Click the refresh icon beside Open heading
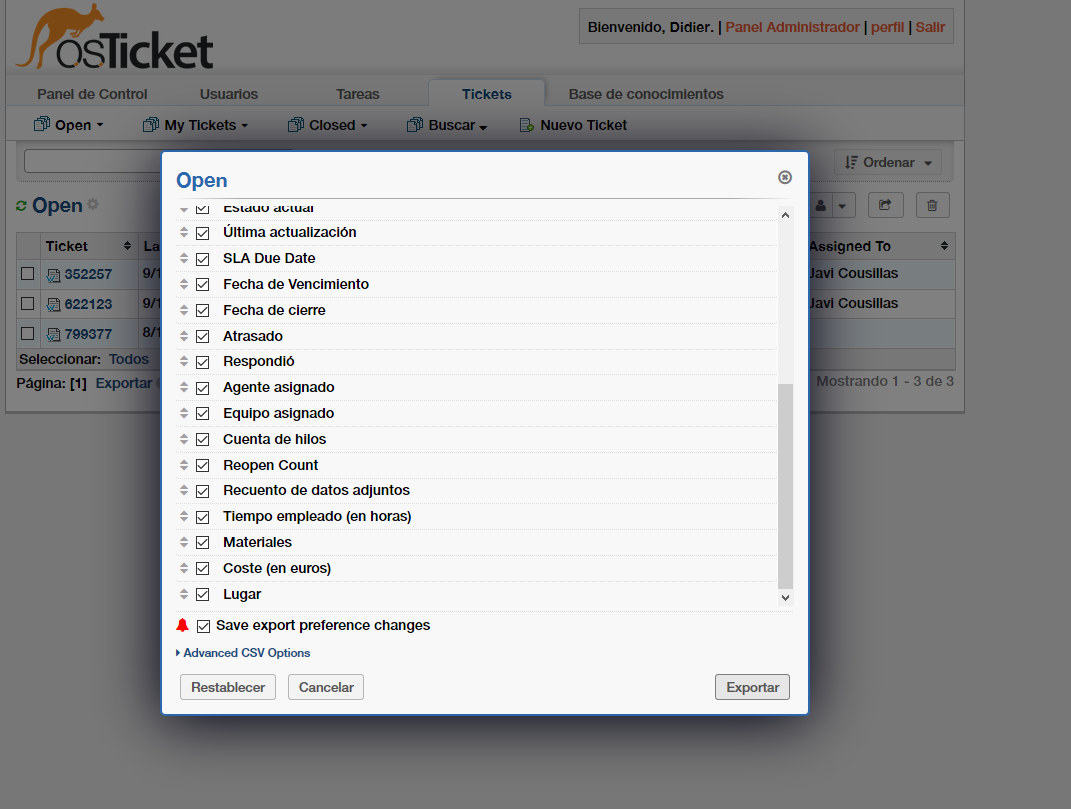Image resolution: width=1071 pixels, height=809 pixels. [x=22, y=205]
